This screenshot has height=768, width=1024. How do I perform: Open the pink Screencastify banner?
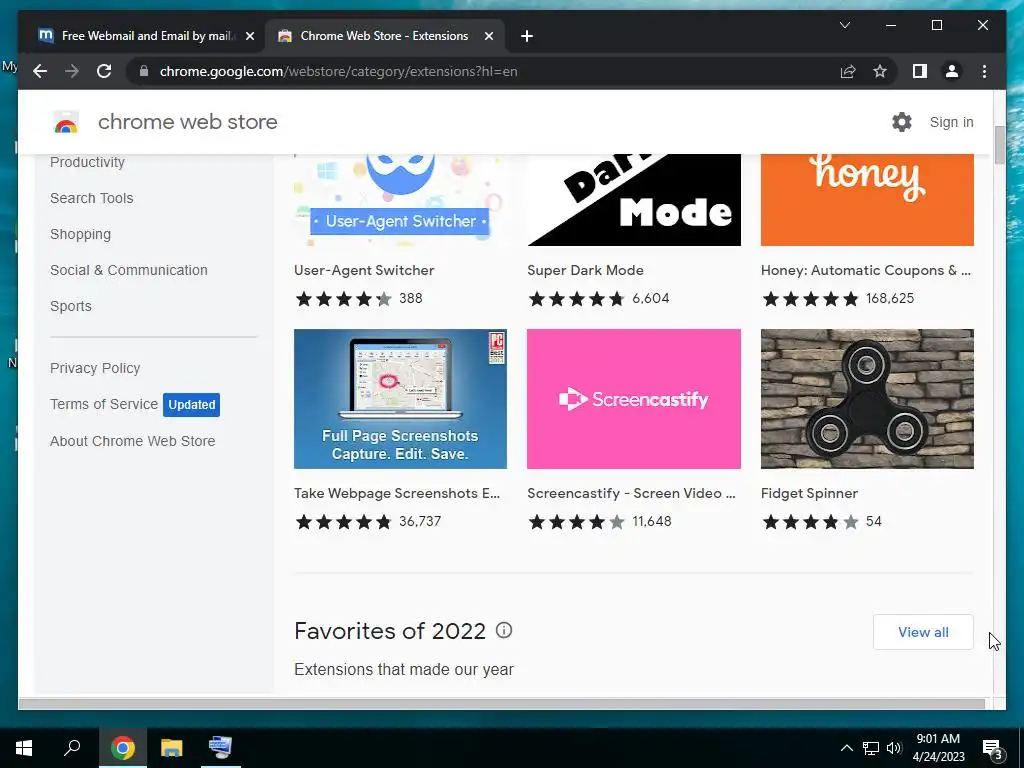point(633,398)
